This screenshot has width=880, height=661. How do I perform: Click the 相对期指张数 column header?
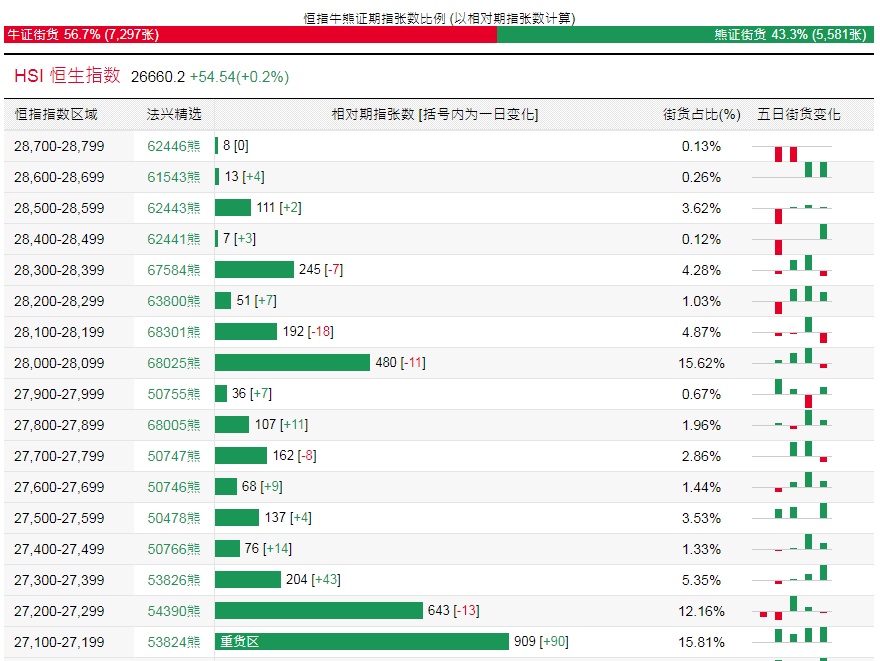pyautogui.click(x=435, y=114)
